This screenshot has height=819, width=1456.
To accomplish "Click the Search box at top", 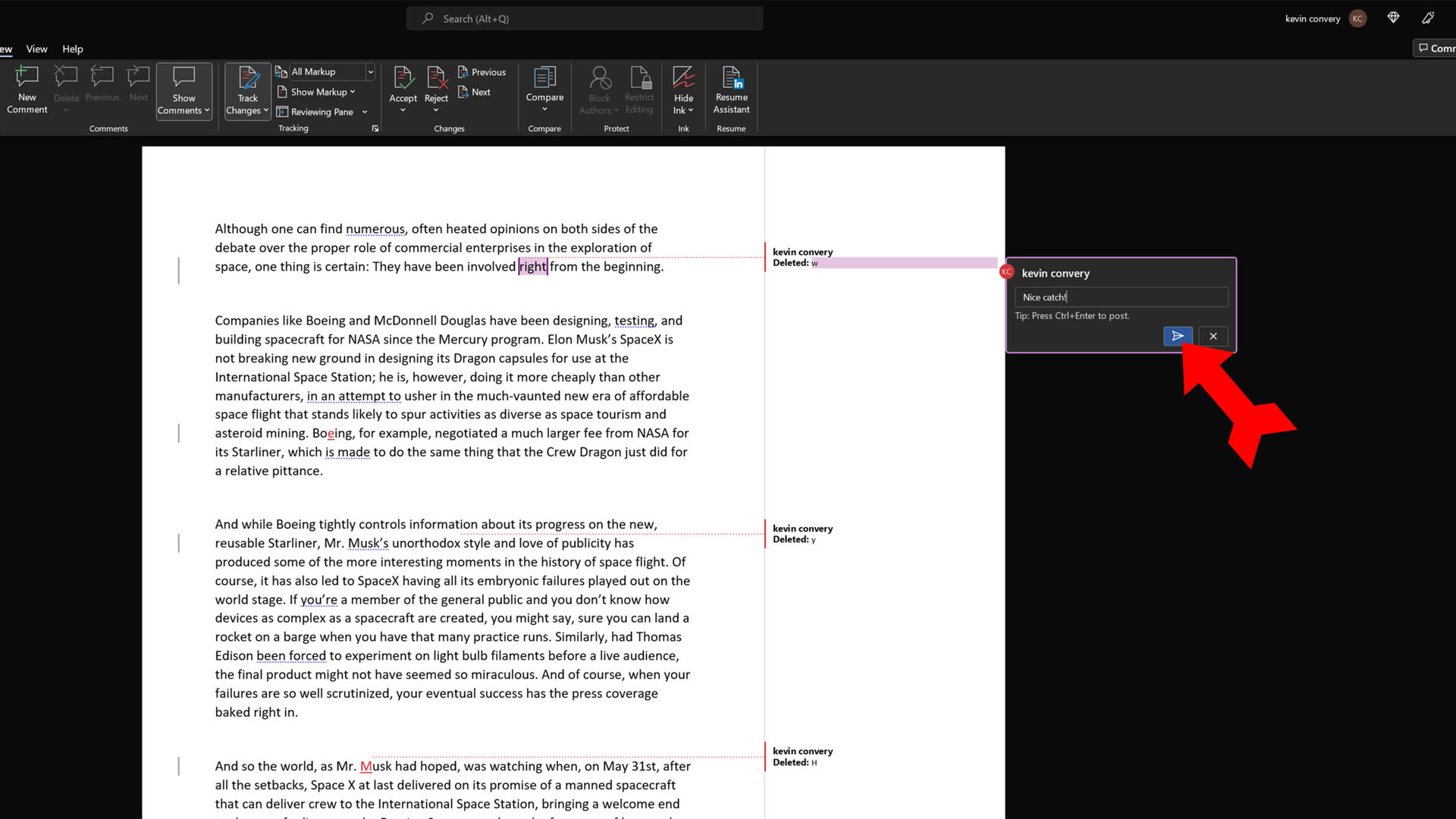I will pyautogui.click(x=584, y=18).
